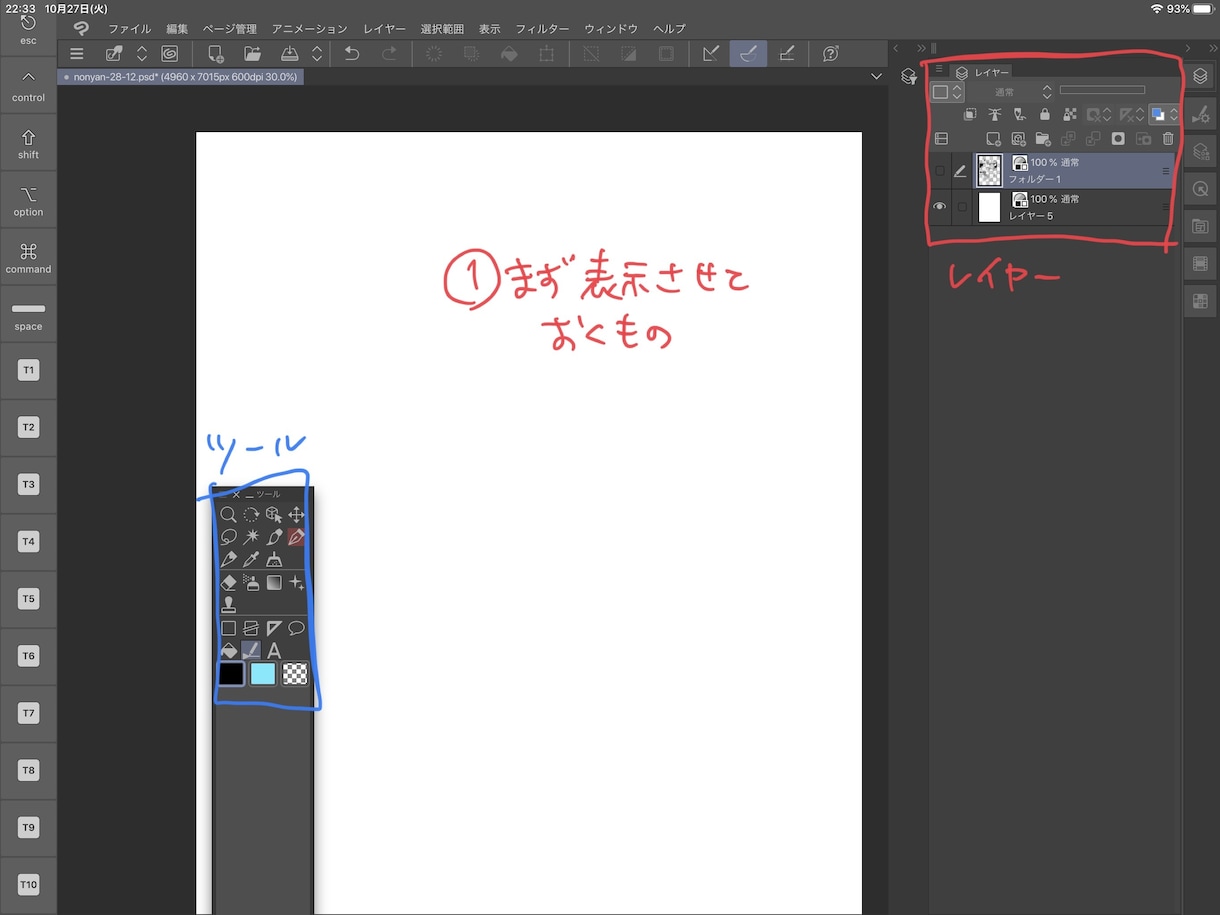1220x915 pixels.
Task: Tap the T10 edge keyboard button
Action: coord(28,885)
